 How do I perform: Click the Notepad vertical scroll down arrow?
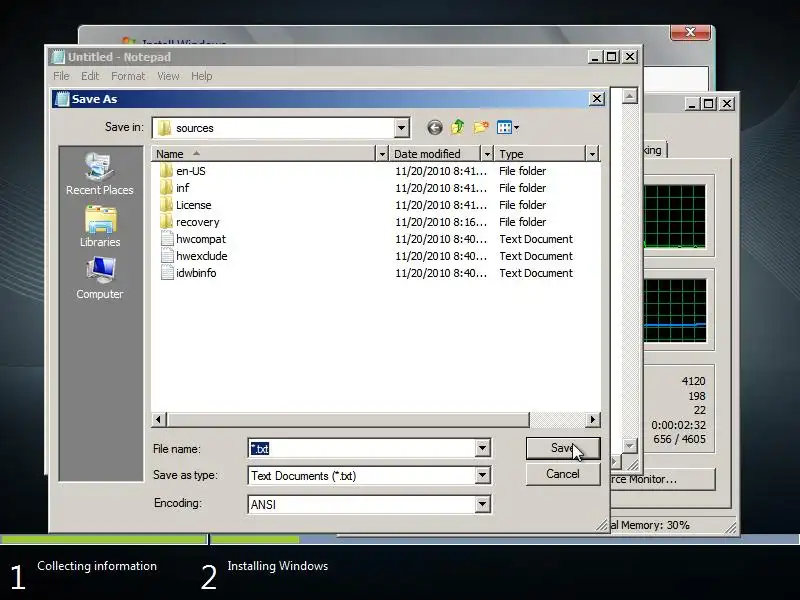[x=630, y=446]
